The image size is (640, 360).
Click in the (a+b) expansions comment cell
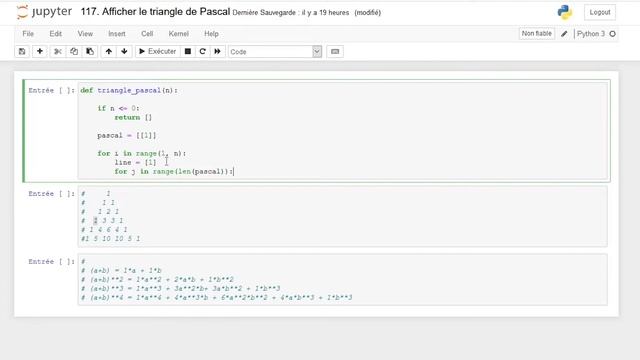(343, 280)
